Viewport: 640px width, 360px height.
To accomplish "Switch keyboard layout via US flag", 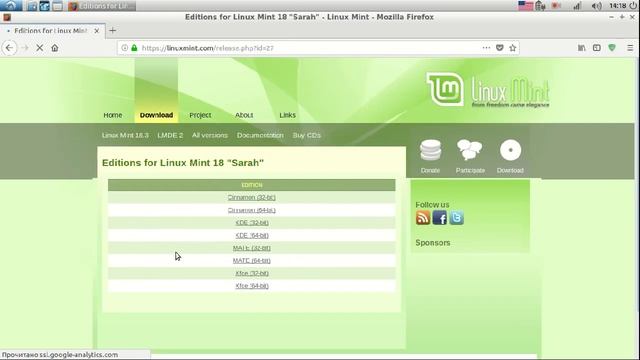I will 526,6.
